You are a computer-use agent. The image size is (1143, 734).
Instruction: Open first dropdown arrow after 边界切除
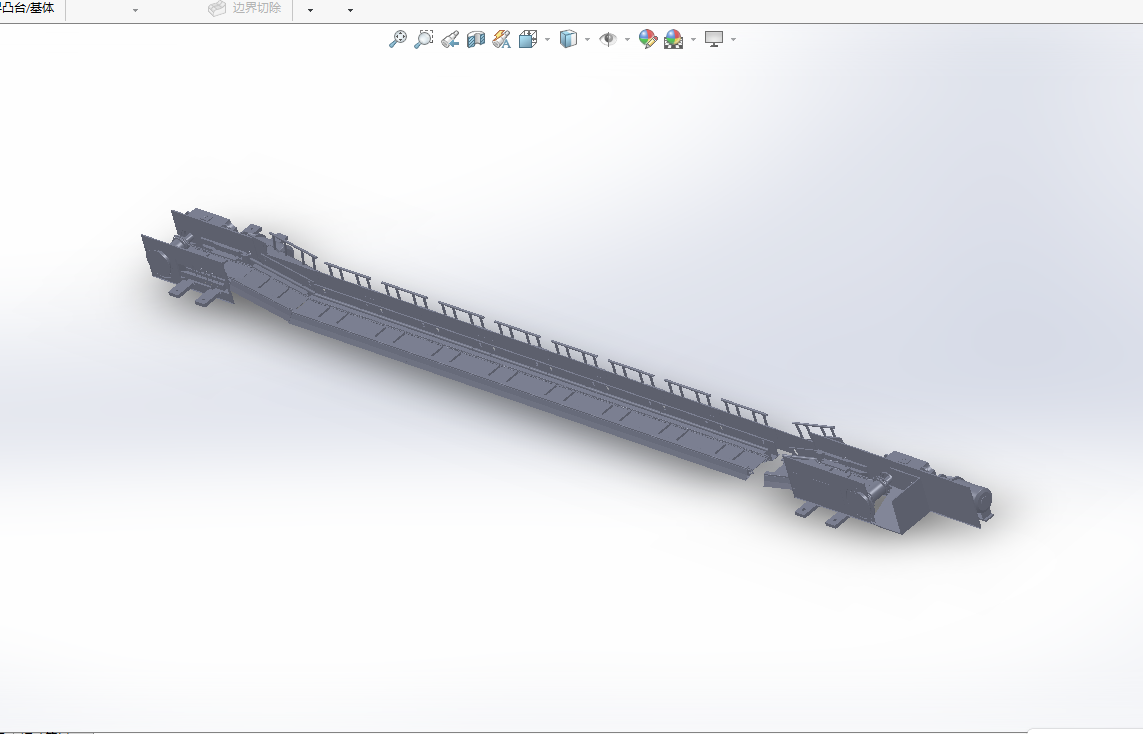coord(311,10)
